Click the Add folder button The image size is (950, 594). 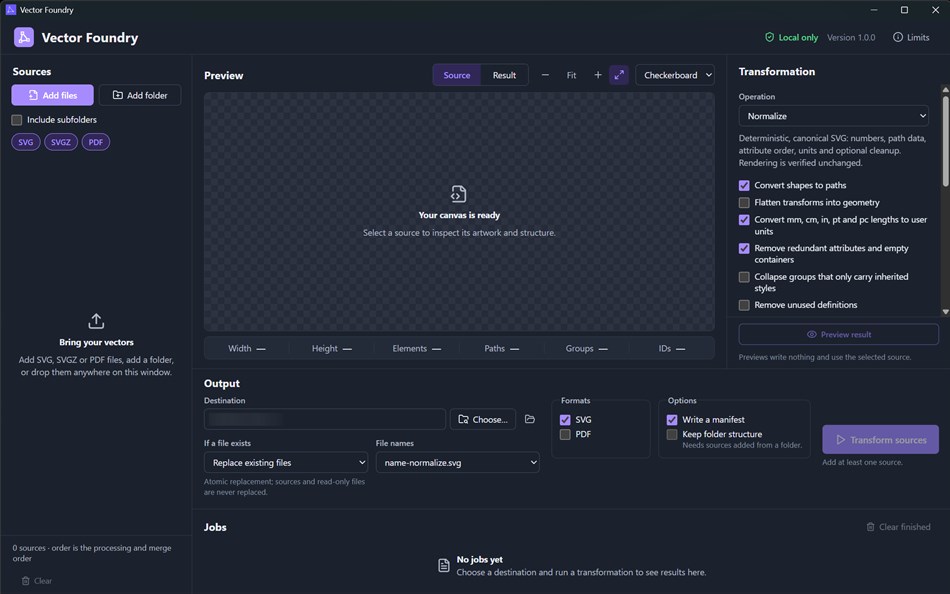point(140,95)
